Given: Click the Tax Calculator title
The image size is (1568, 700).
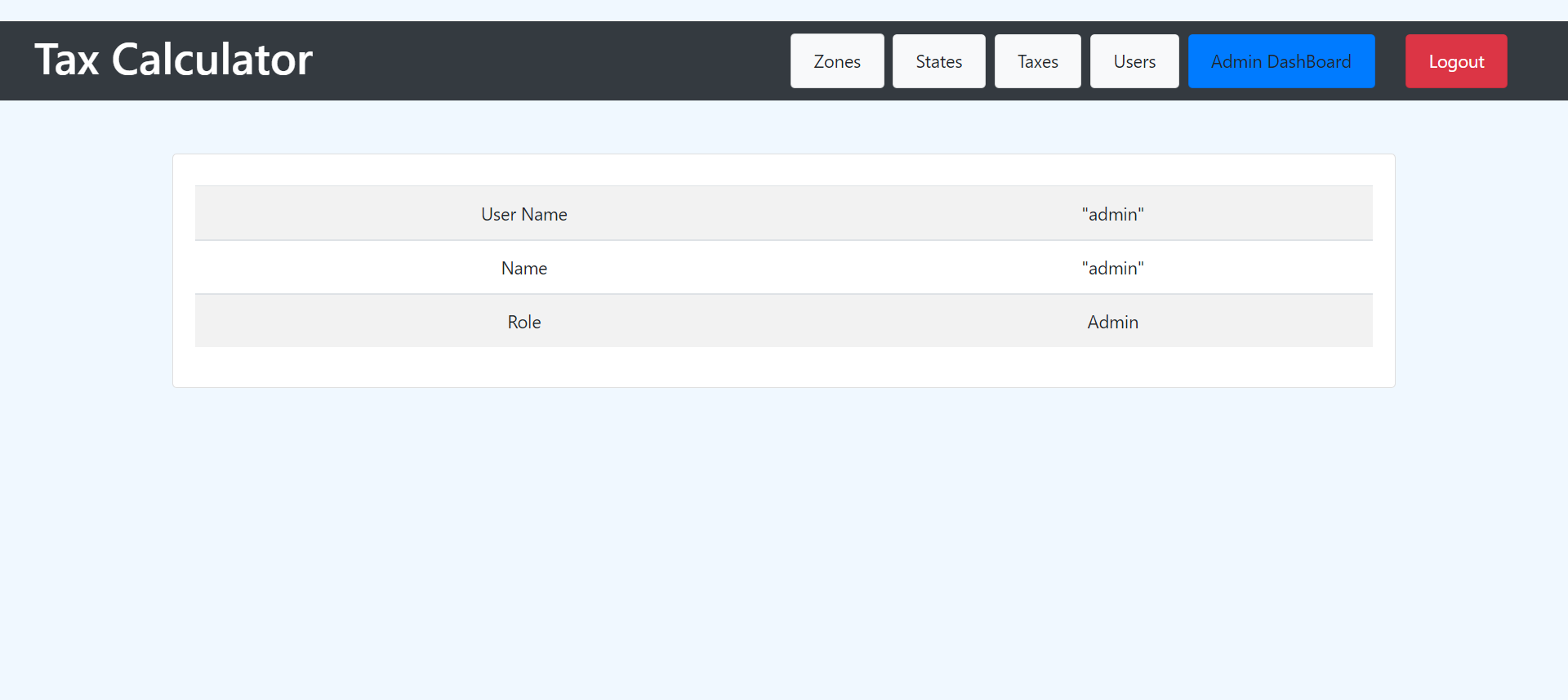Looking at the screenshot, I should point(173,60).
